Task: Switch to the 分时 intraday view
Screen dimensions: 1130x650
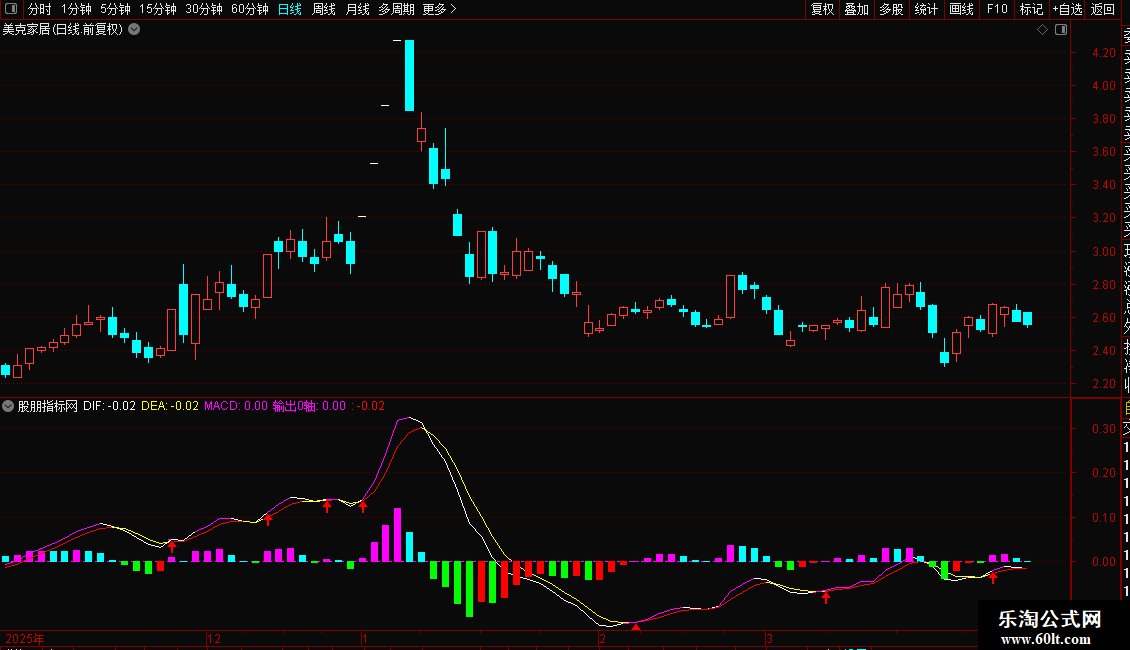Action: click(40, 9)
